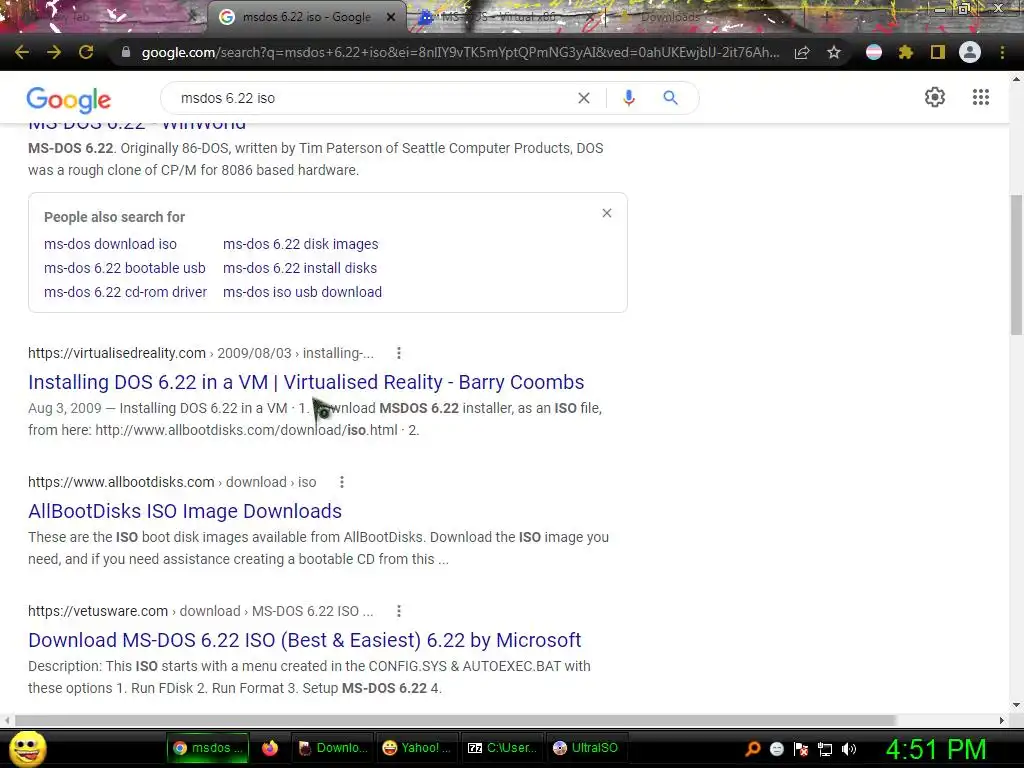The image size is (1024, 768).
Task: Click the orange magnifier tray icon
Action: (753, 749)
